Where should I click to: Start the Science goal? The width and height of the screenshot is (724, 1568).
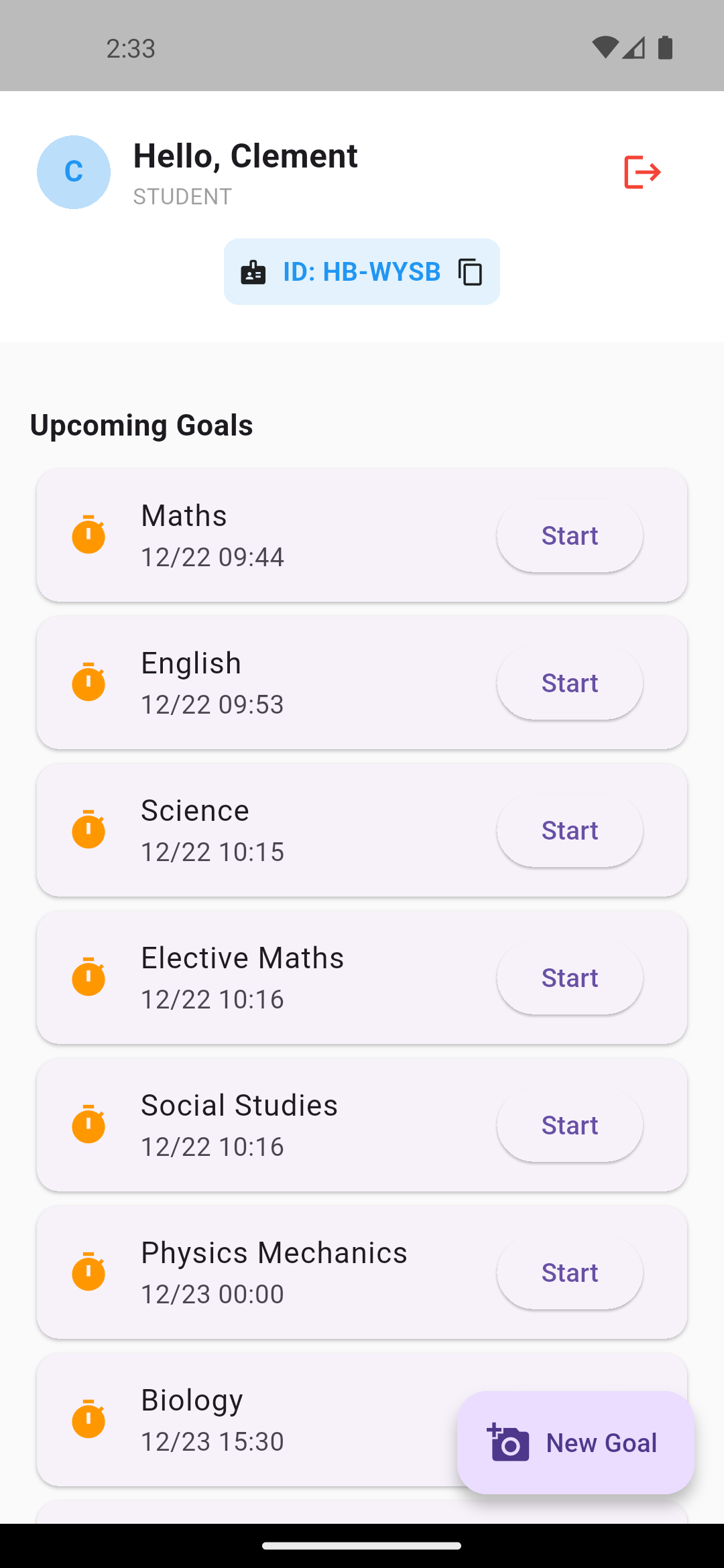pos(570,830)
